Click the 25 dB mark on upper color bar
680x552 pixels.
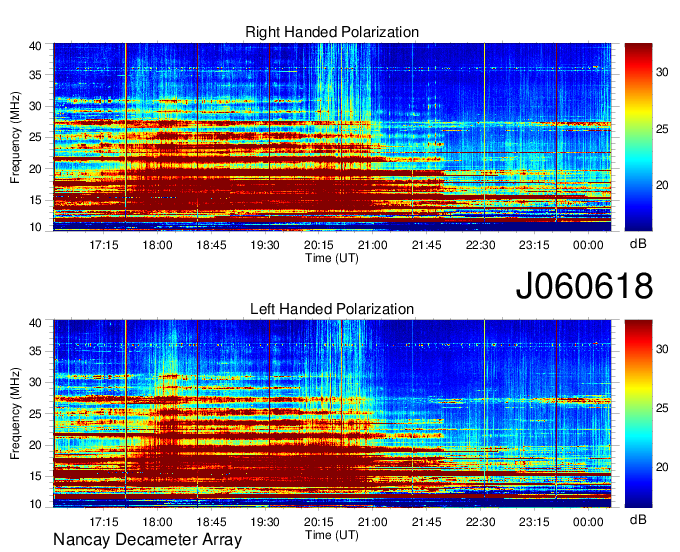662,129
